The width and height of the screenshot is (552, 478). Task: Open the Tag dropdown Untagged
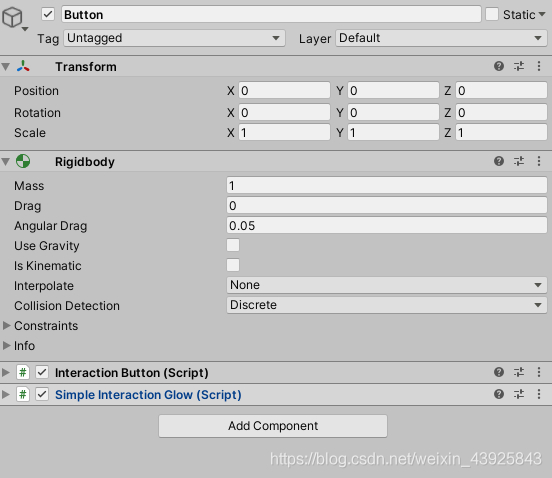174,38
